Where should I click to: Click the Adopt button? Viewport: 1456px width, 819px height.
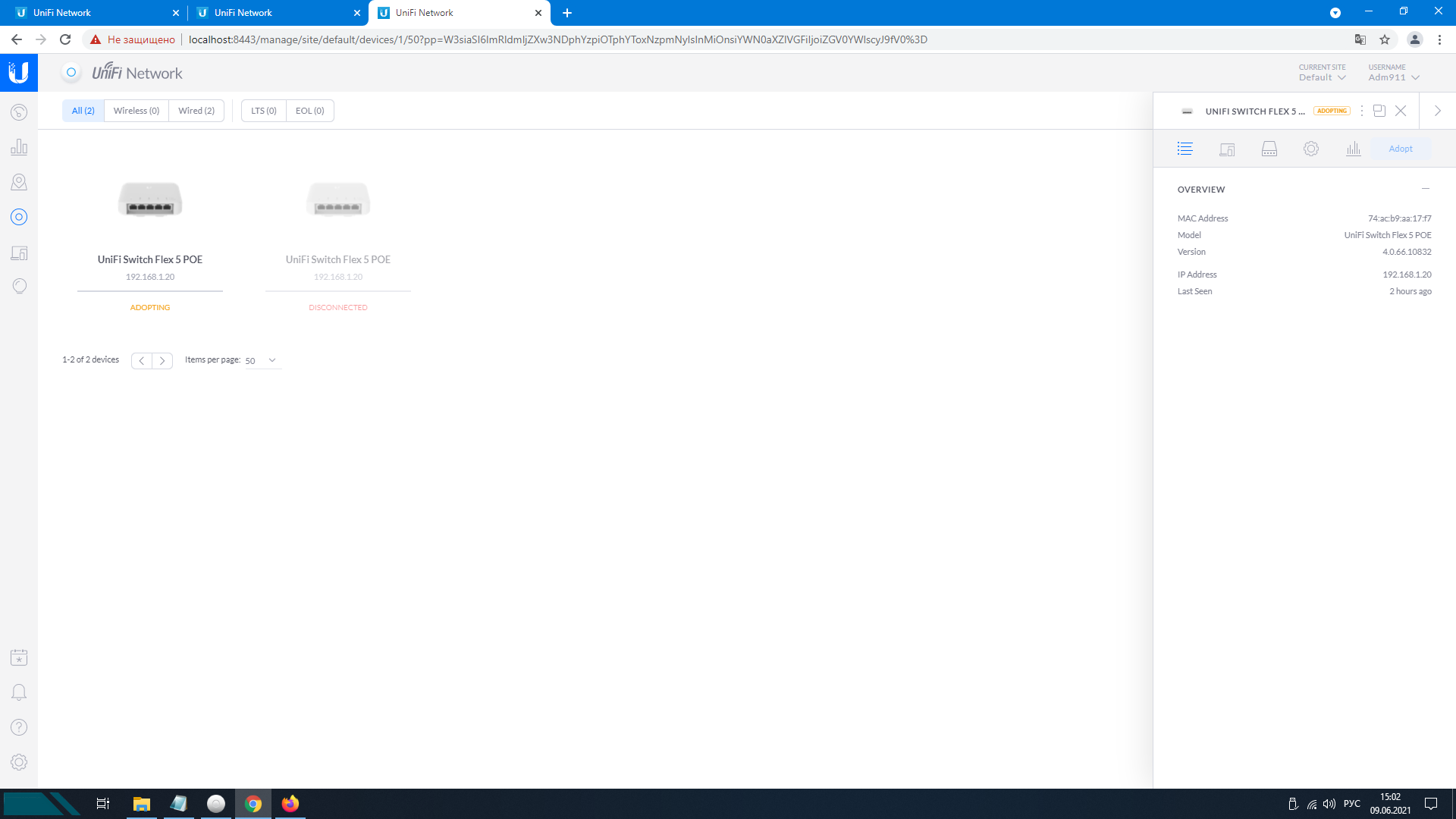point(1401,149)
